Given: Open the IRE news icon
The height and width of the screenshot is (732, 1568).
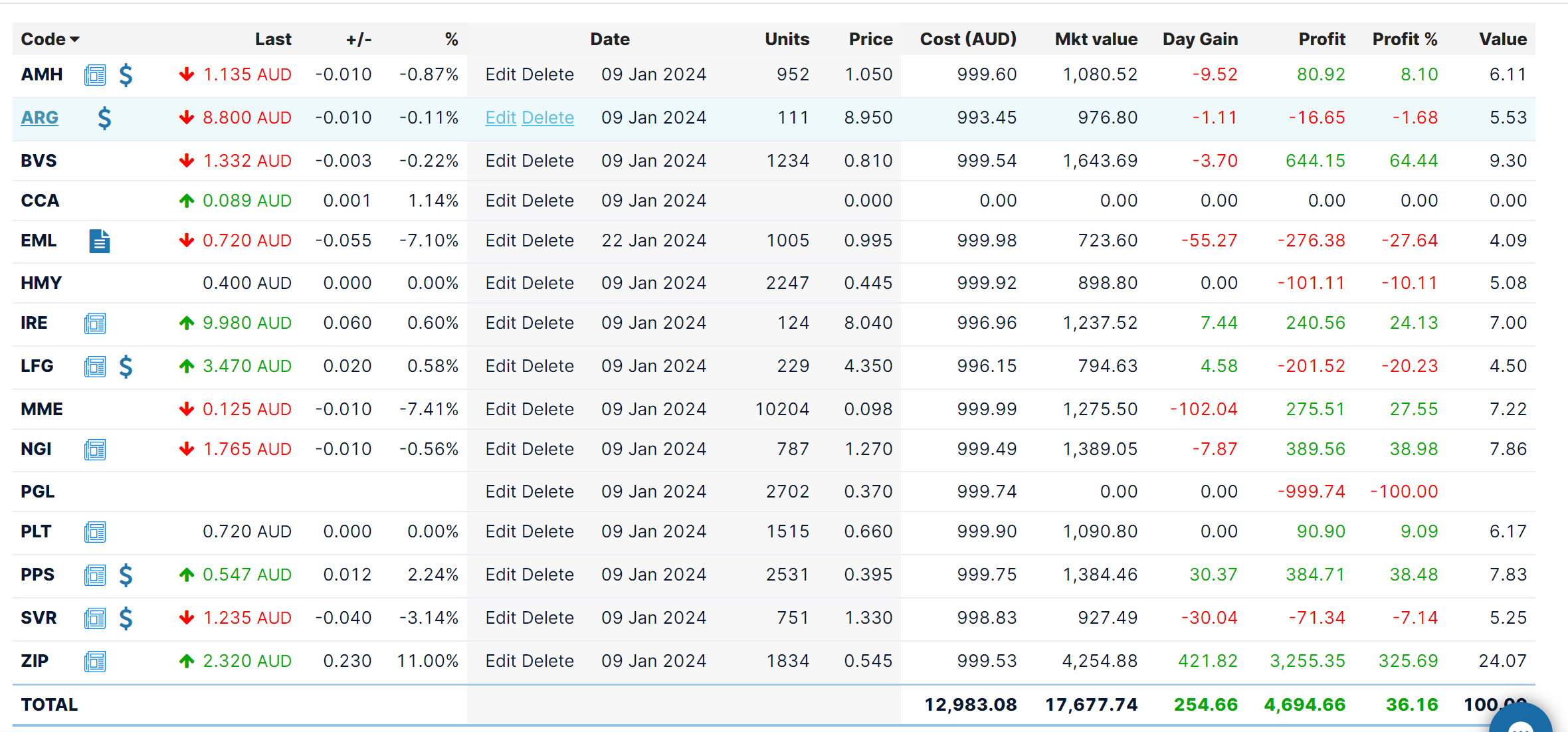Looking at the screenshot, I should click(95, 323).
